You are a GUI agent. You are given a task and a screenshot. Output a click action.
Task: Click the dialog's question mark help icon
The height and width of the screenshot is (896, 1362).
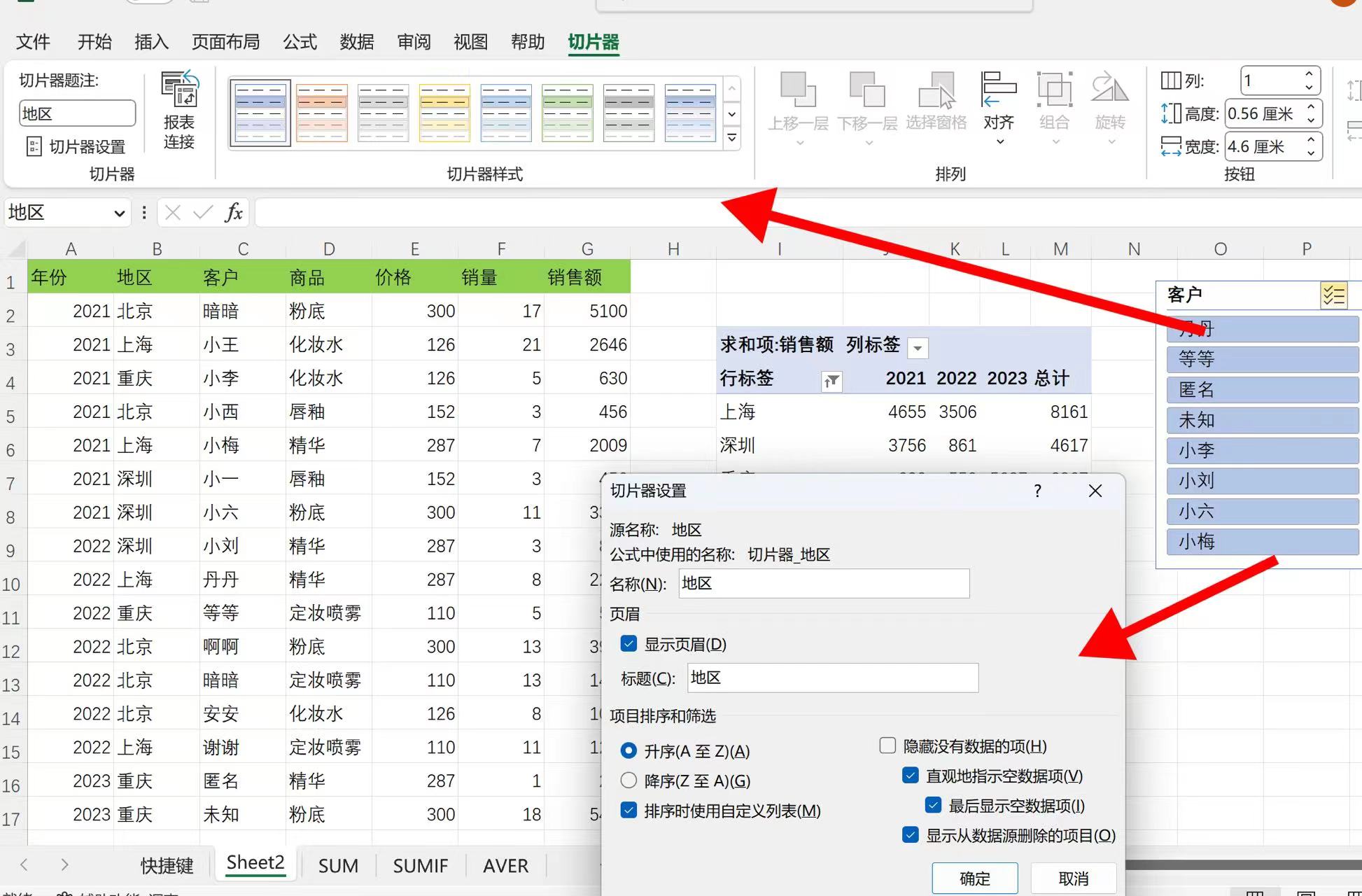1037,491
